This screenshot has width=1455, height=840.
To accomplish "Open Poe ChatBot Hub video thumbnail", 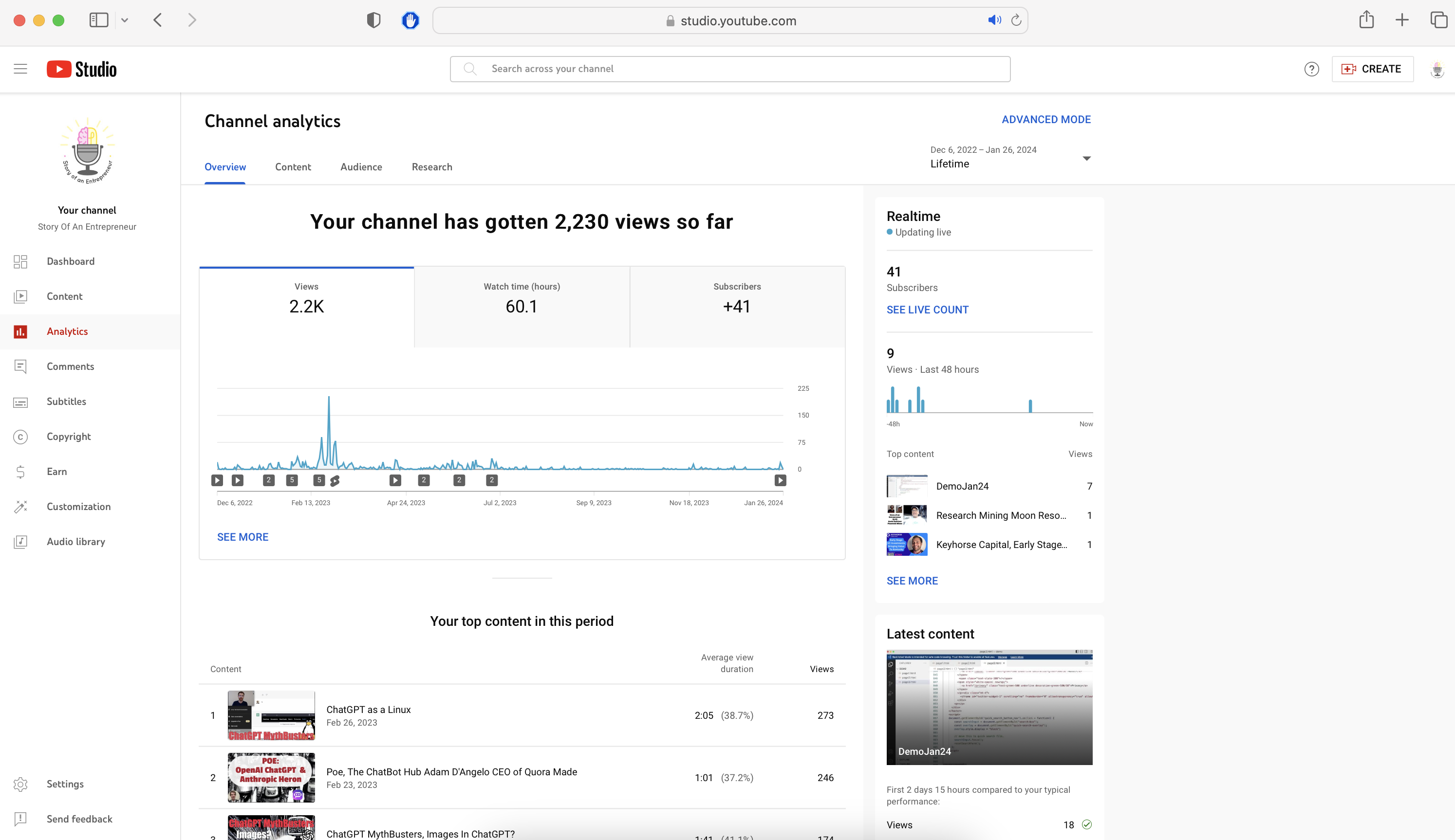I will coord(271,778).
